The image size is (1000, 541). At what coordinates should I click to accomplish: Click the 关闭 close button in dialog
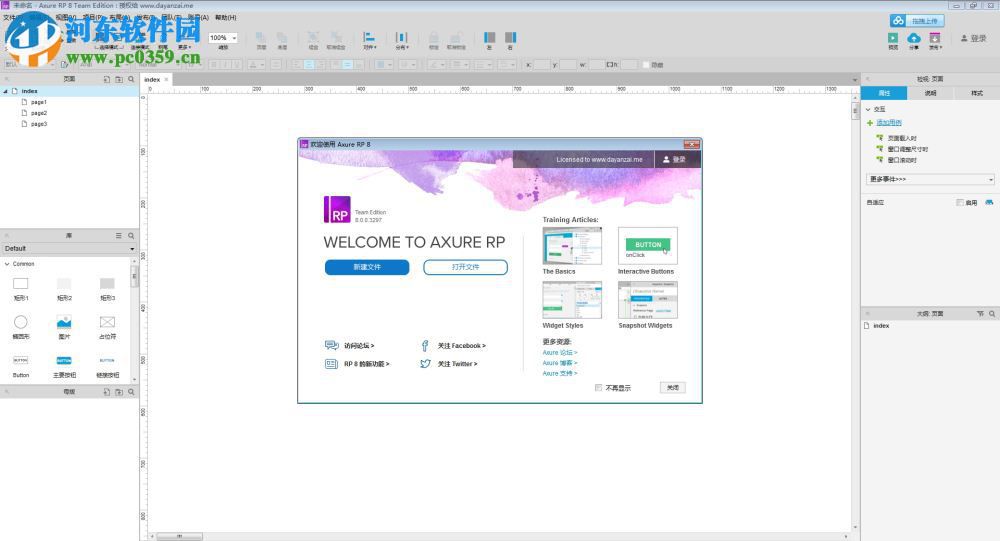(673, 387)
